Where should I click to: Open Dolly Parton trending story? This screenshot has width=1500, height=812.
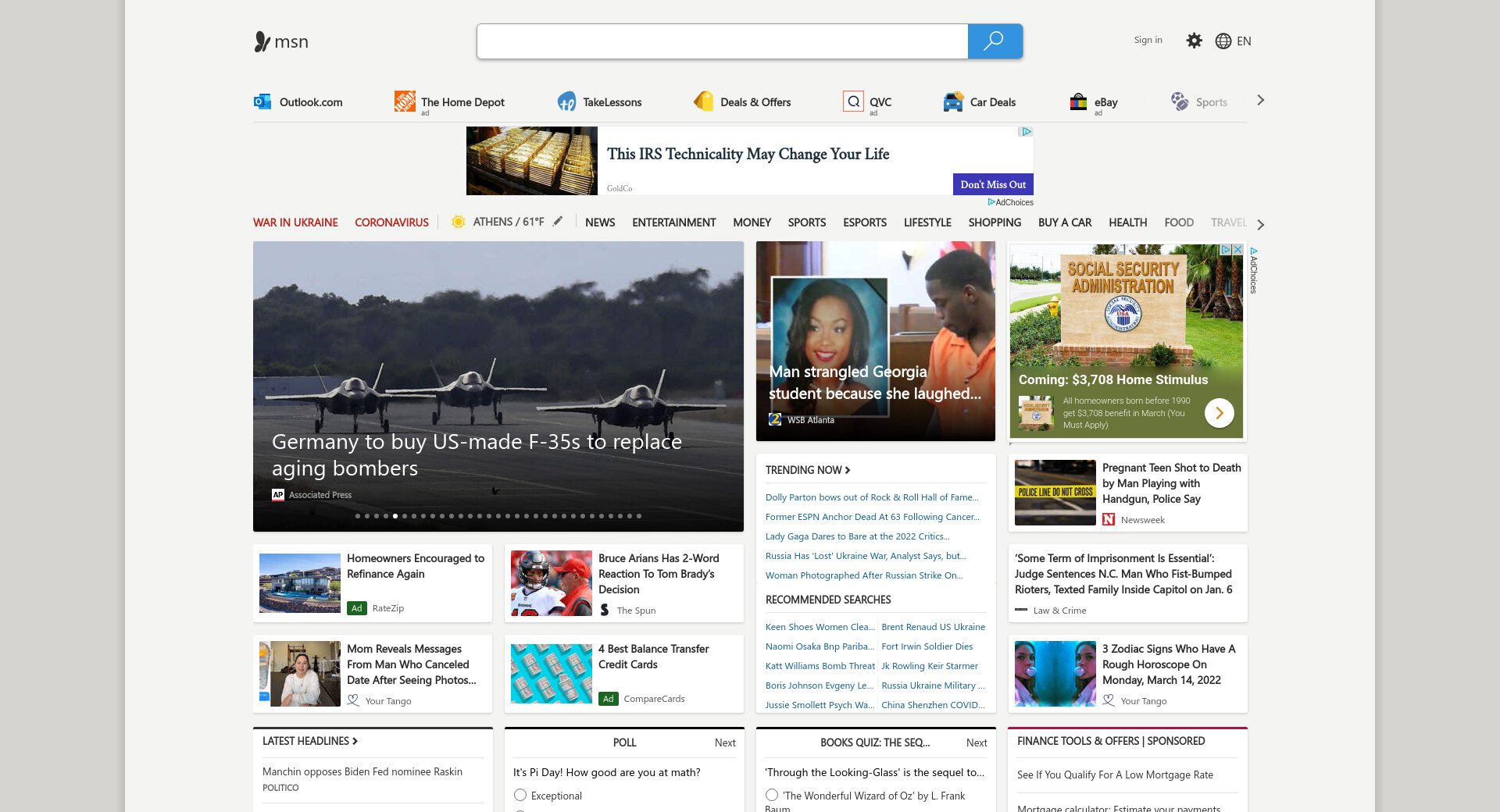coord(872,497)
